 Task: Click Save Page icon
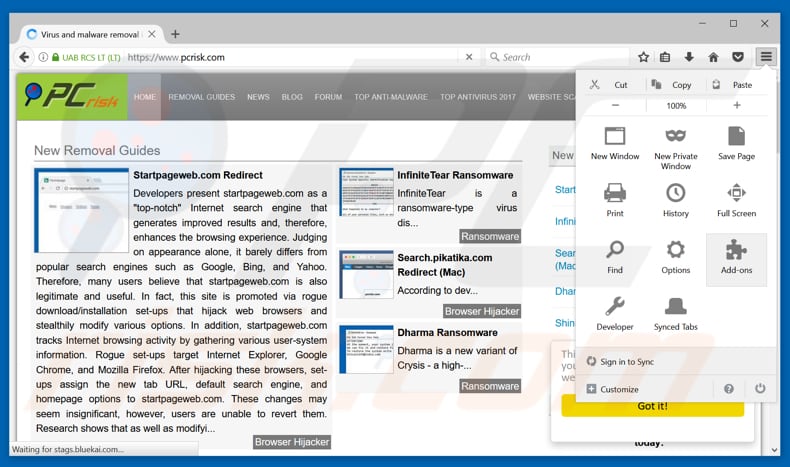point(736,136)
